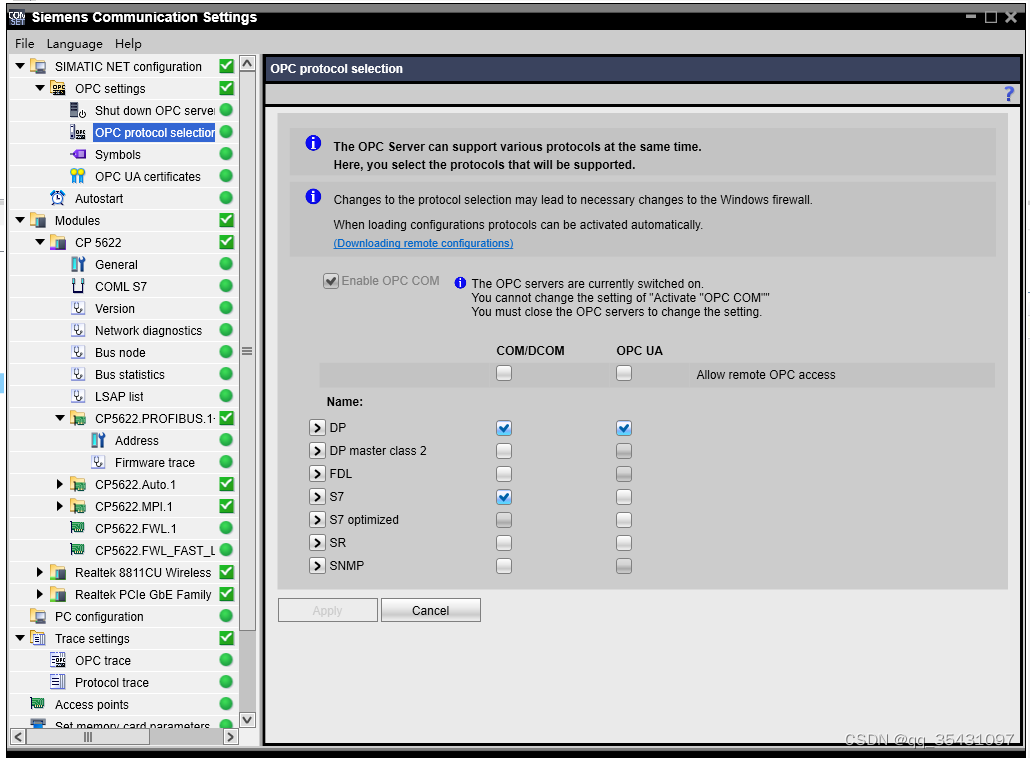Check FDL COM/DCOM checkbox
The image size is (1030, 758).
pyautogui.click(x=504, y=474)
